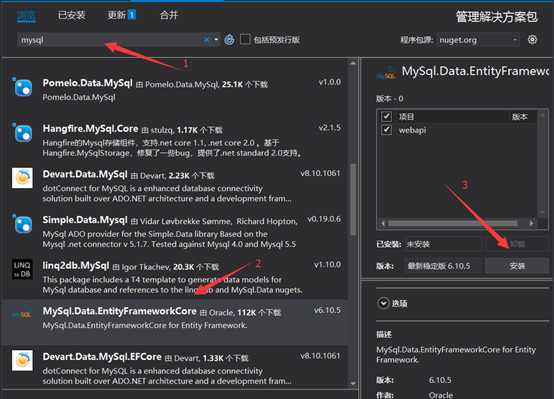Click package list scroll-down arrow
The image size is (554, 399).
(x=353, y=383)
